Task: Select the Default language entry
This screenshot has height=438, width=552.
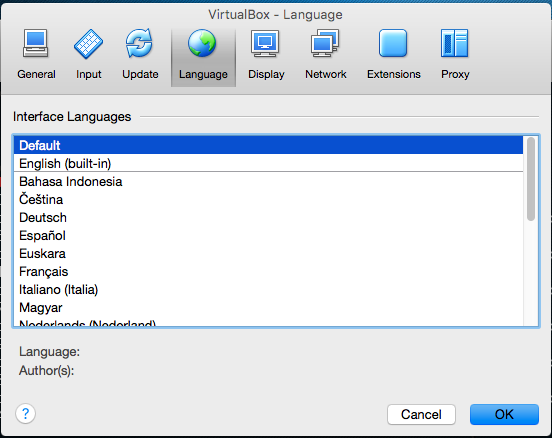Action: 268,145
